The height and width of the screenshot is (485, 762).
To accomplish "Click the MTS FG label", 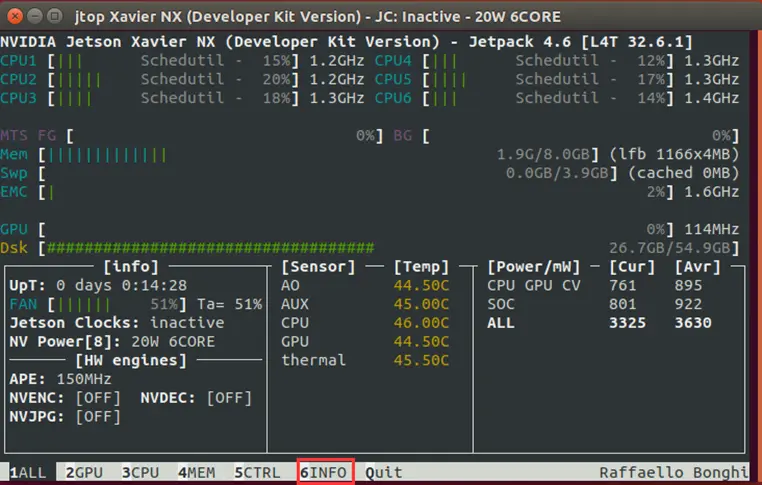I will (28, 136).
